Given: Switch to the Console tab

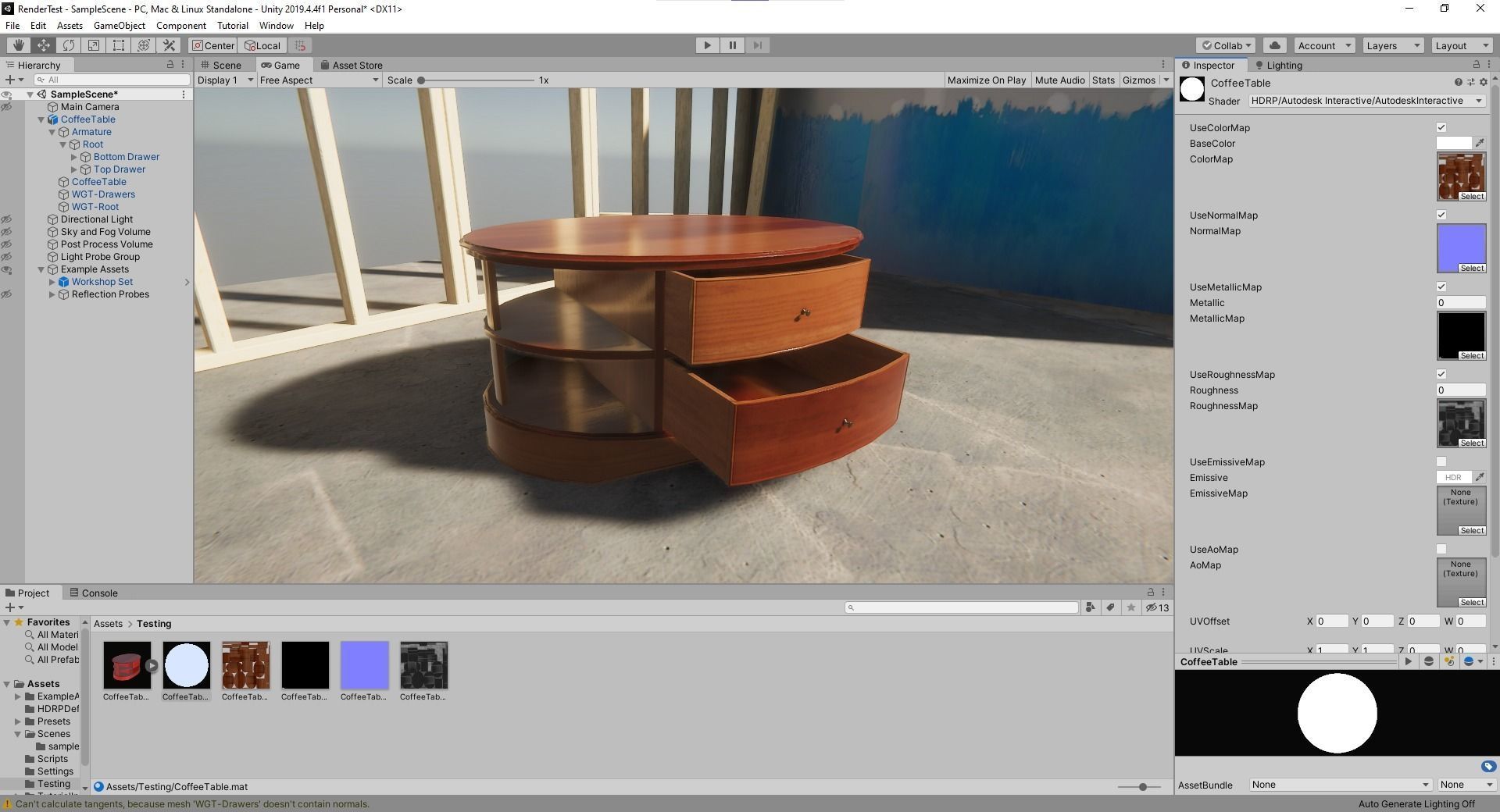Looking at the screenshot, I should [94, 593].
